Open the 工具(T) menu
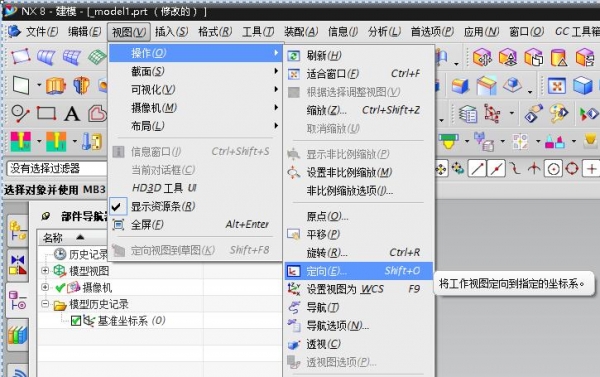Screen dimensions: 600x377 pos(258,32)
